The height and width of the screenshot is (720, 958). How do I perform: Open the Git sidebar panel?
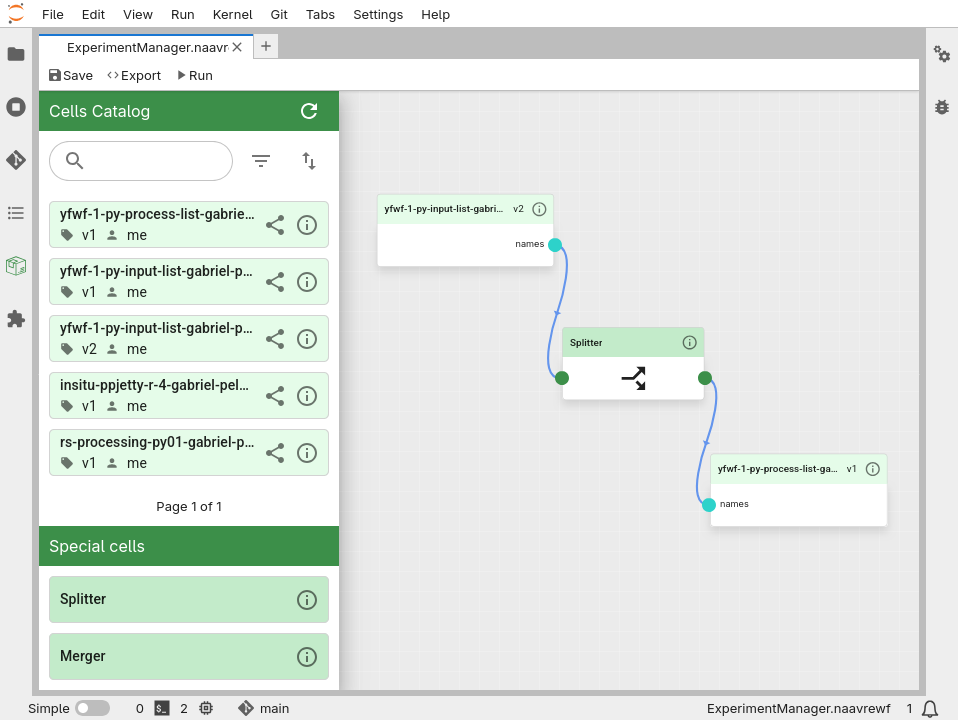[x=16, y=159]
